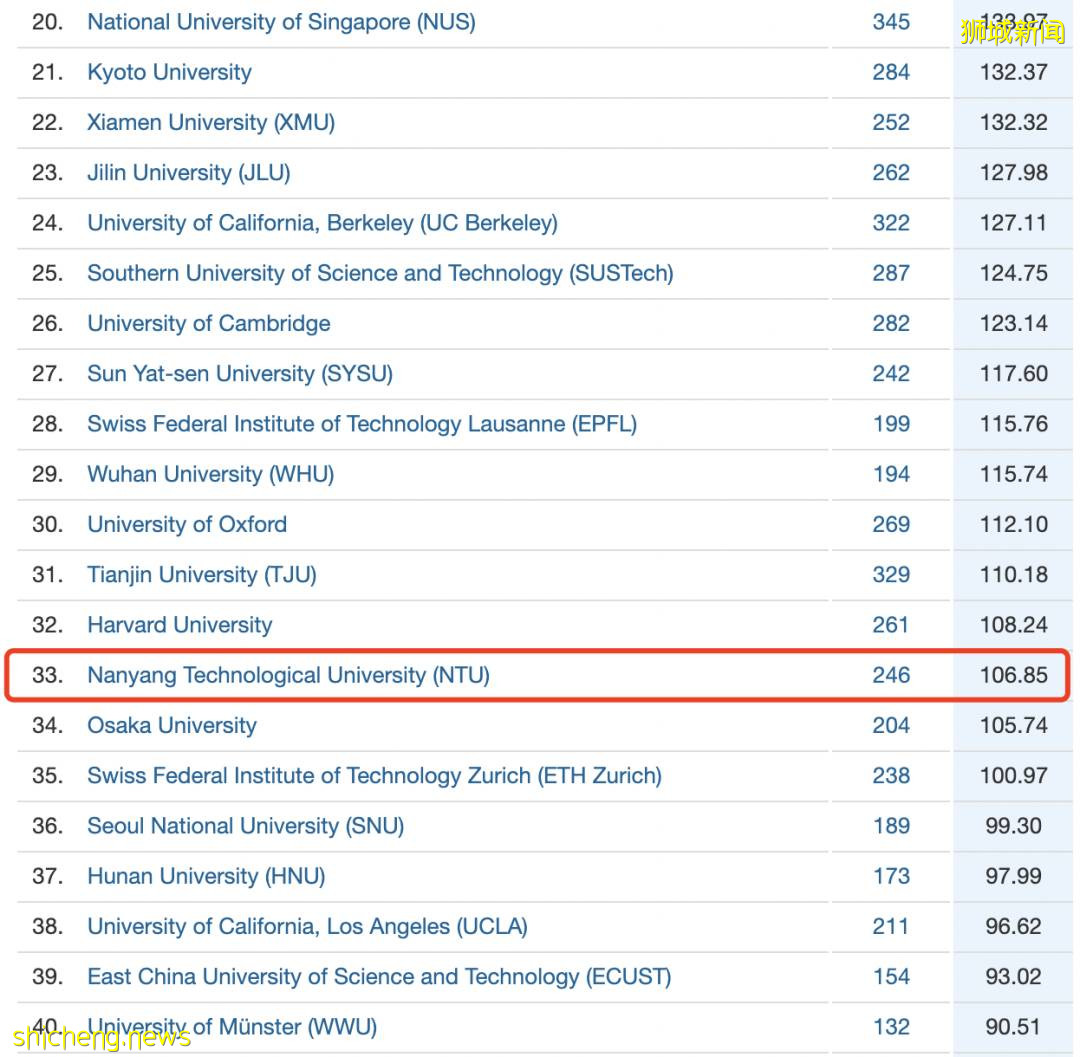Open the count link showing 345 for NUS
Viewport: 1080px width, 1057px height.
[890, 22]
